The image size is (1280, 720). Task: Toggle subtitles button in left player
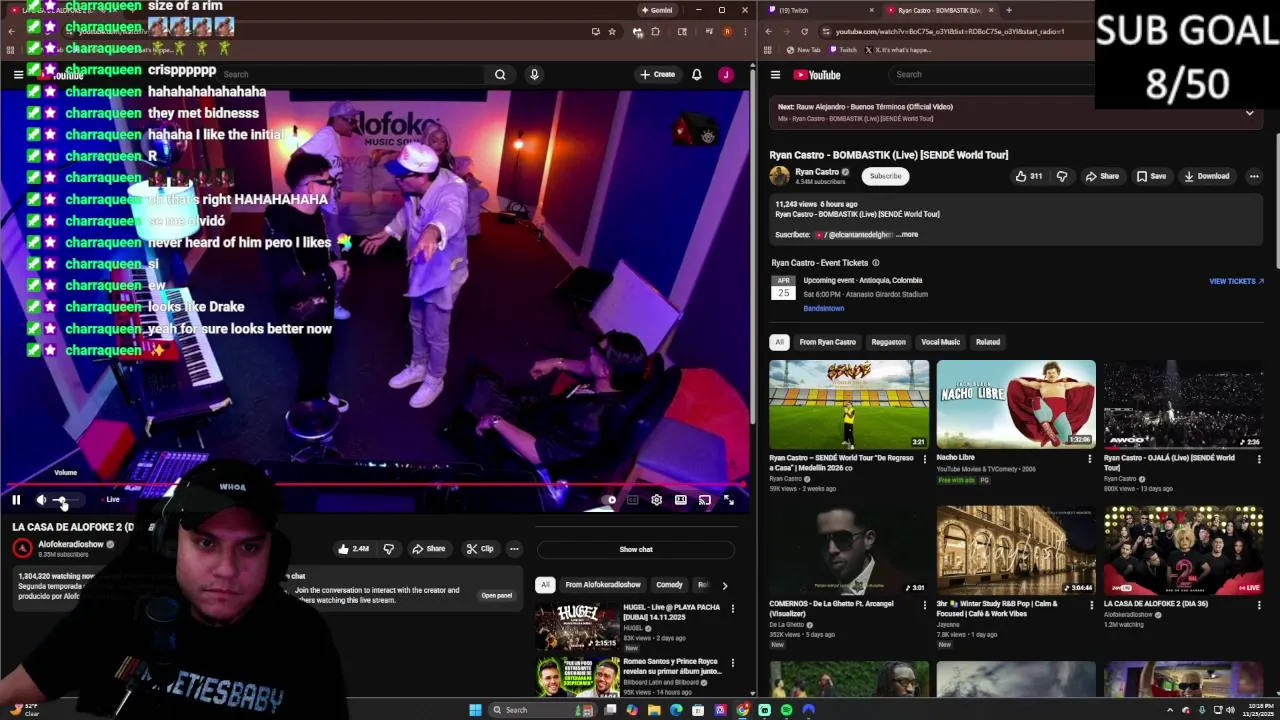633,500
